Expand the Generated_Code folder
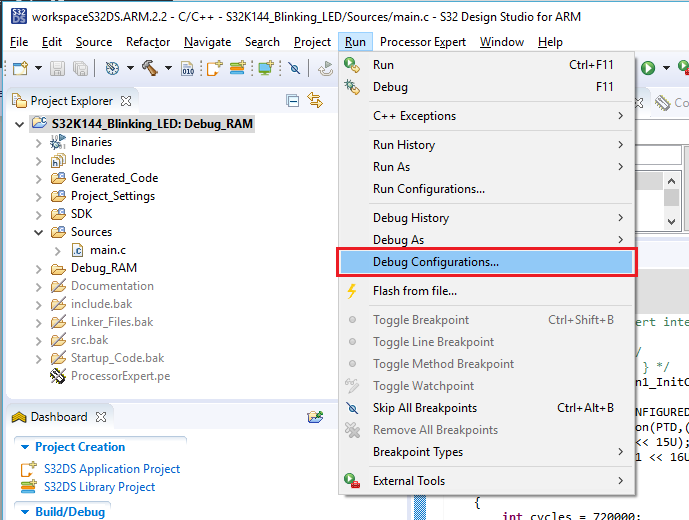Viewport: 689px width, 520px height. point(38,179)
